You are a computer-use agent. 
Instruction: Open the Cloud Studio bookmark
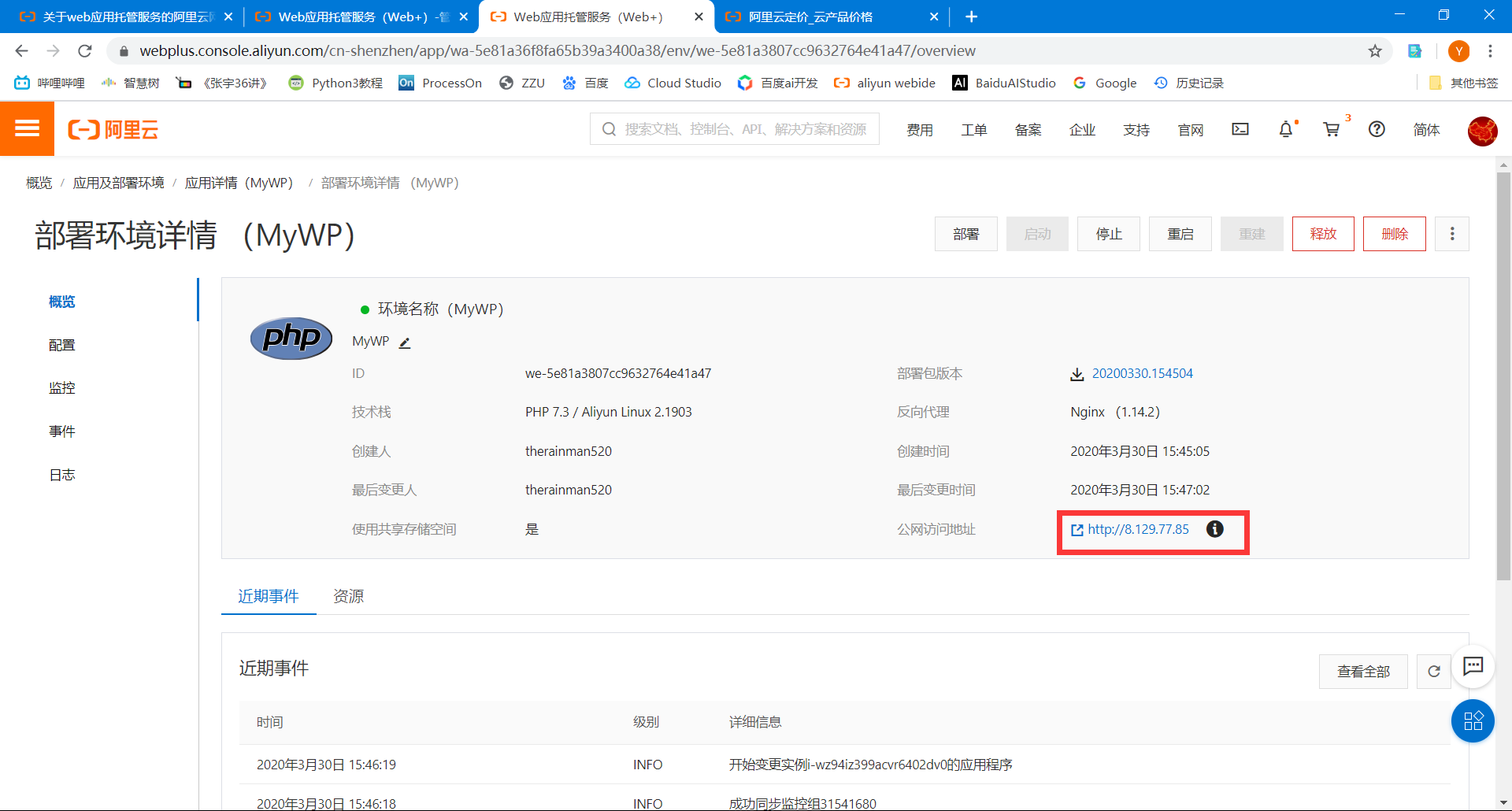tap(673, 83)
